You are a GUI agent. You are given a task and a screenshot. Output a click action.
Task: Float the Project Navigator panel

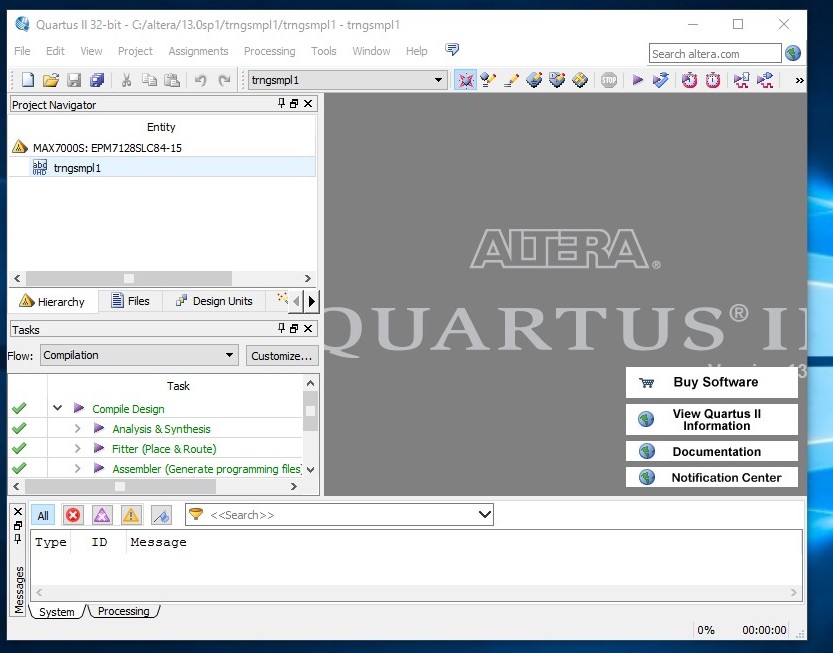click(x=294, y=104)
